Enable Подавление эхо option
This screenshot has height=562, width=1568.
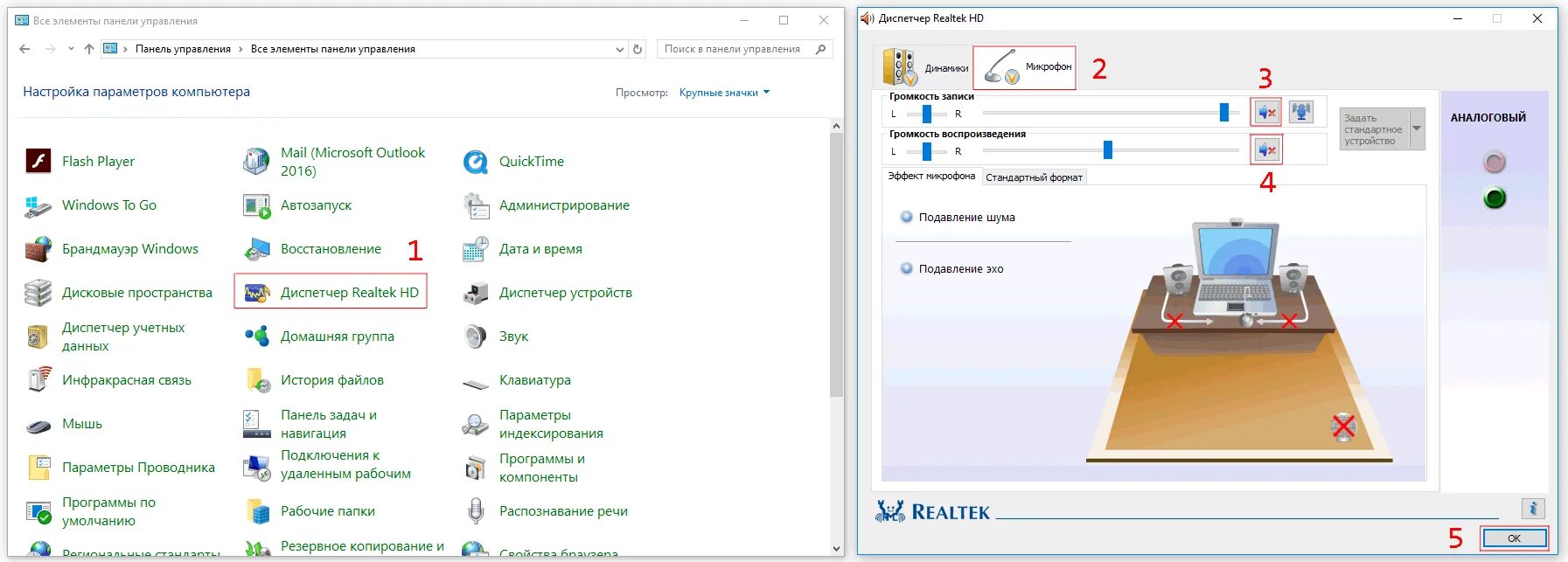tap(906, 268)
